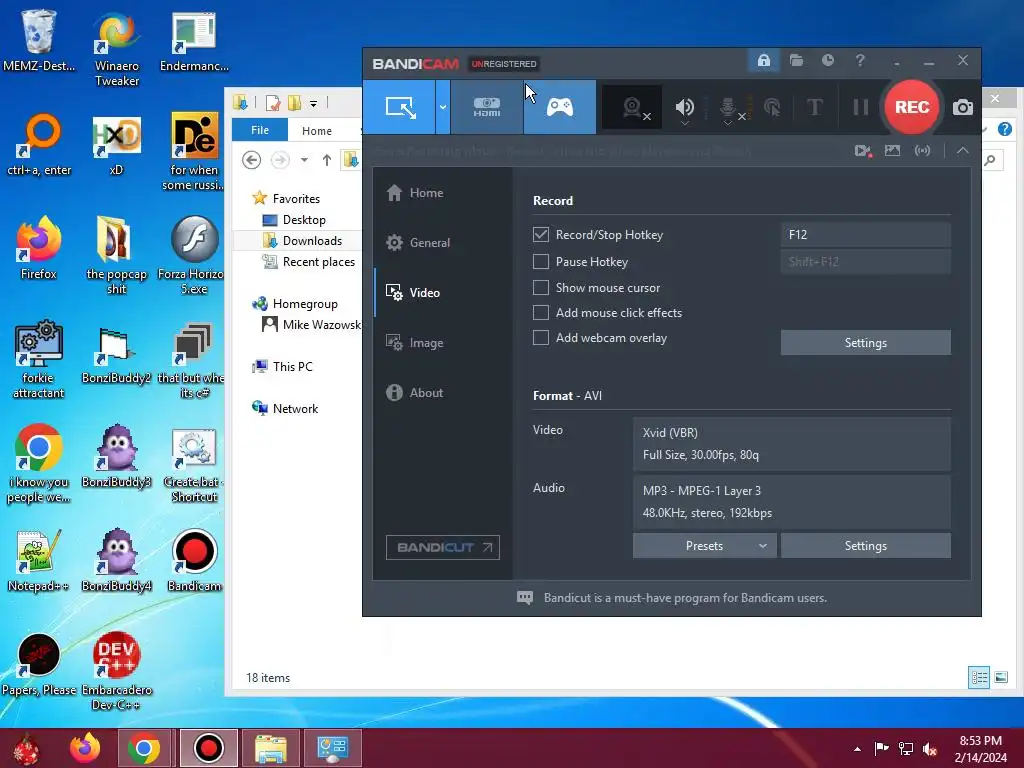Click the muted volume tray icon
1024x768 pixels.
point(930,749)
